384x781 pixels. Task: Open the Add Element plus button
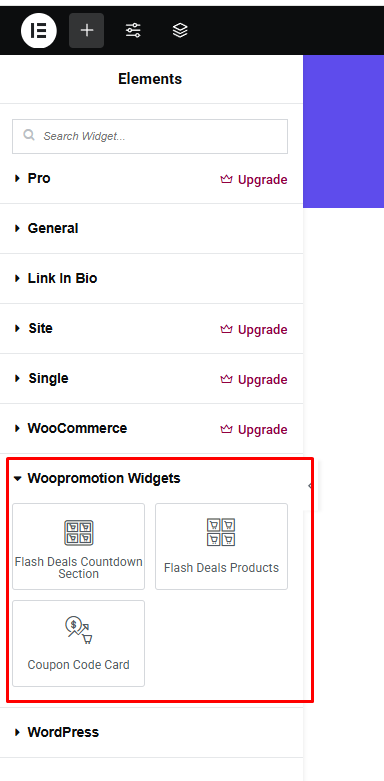[87, 30]
